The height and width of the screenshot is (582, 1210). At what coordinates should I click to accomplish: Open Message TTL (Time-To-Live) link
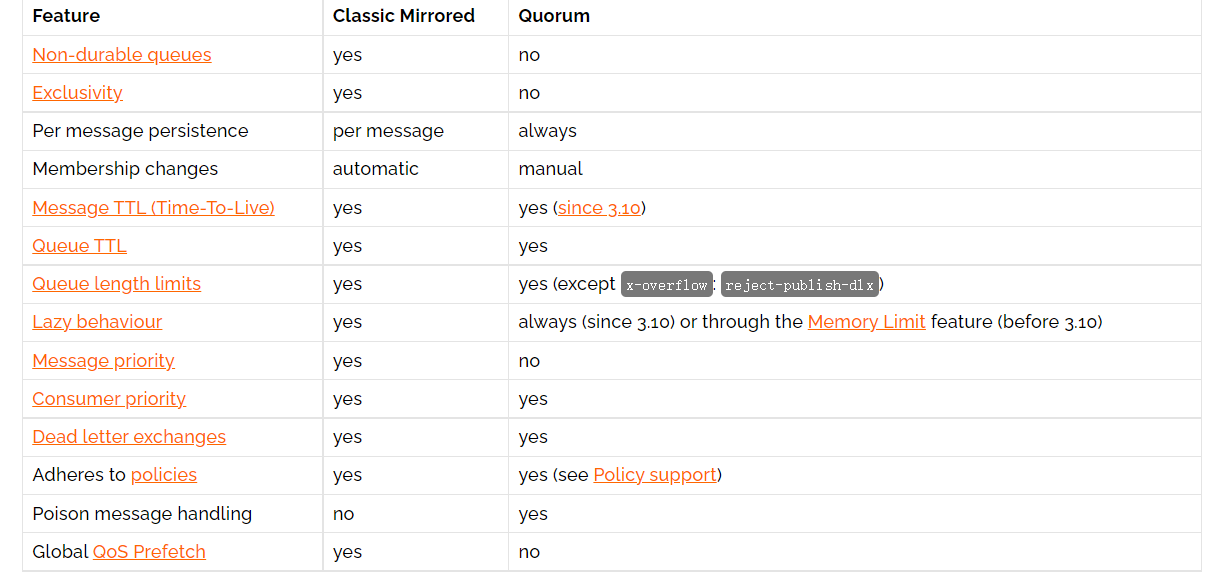(x=153, y=208)
